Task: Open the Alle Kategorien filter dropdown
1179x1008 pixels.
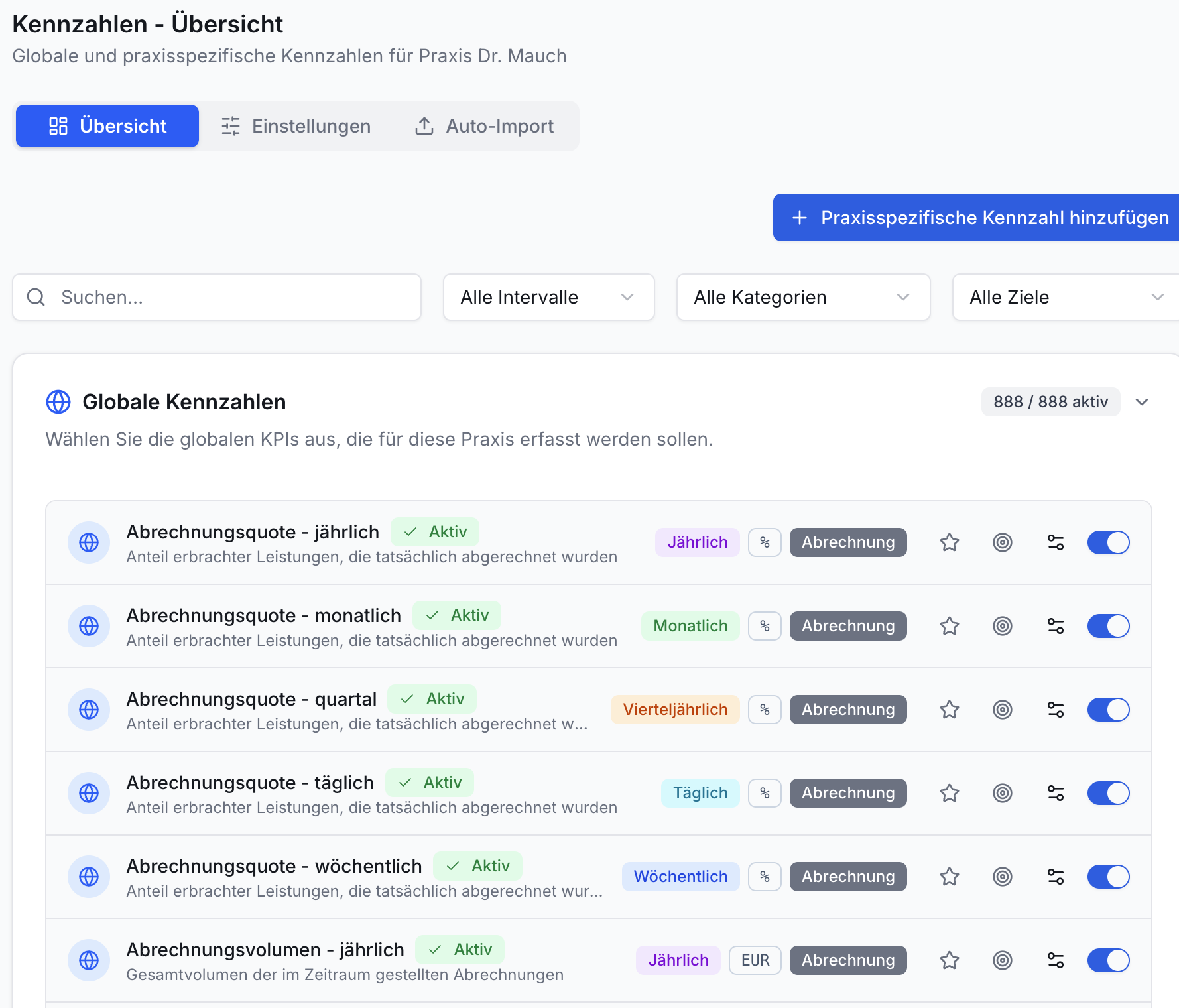Action: [804, 297]
